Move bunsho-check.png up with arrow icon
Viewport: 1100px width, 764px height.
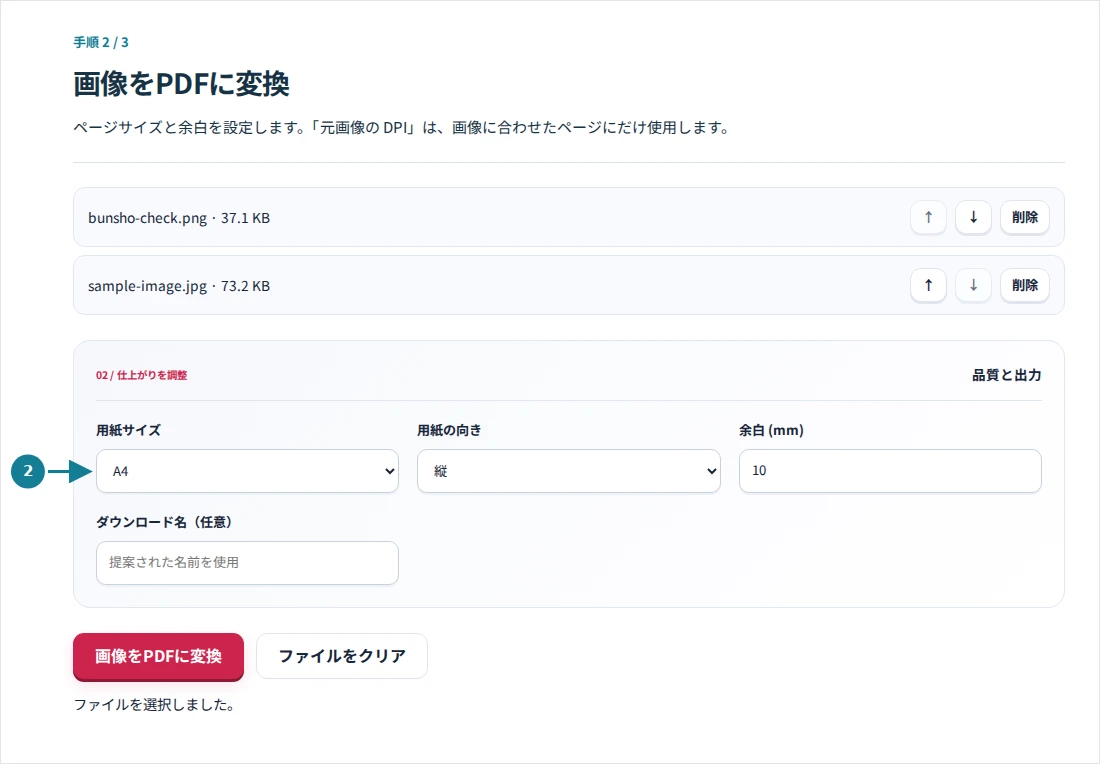[x=928, y=217]
